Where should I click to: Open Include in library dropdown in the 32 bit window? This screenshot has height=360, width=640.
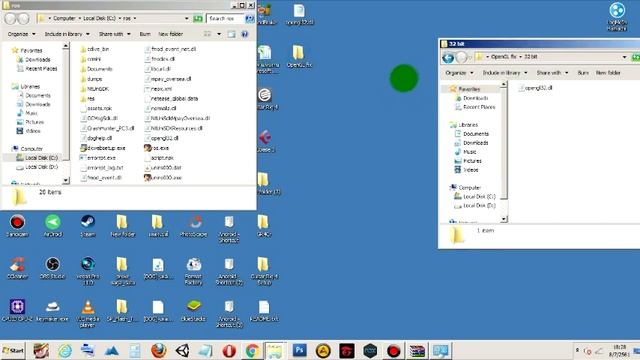coord(505,73)
